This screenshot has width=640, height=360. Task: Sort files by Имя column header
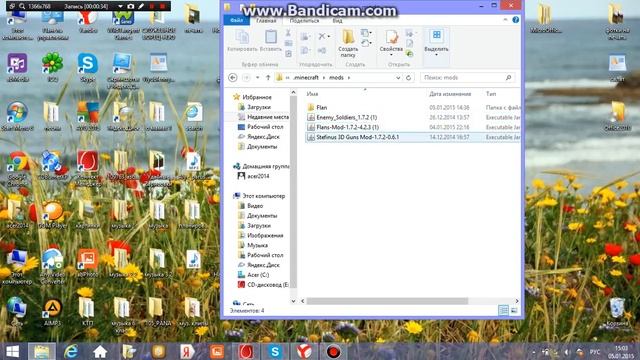pyautogui.click(x=312, y=94)
